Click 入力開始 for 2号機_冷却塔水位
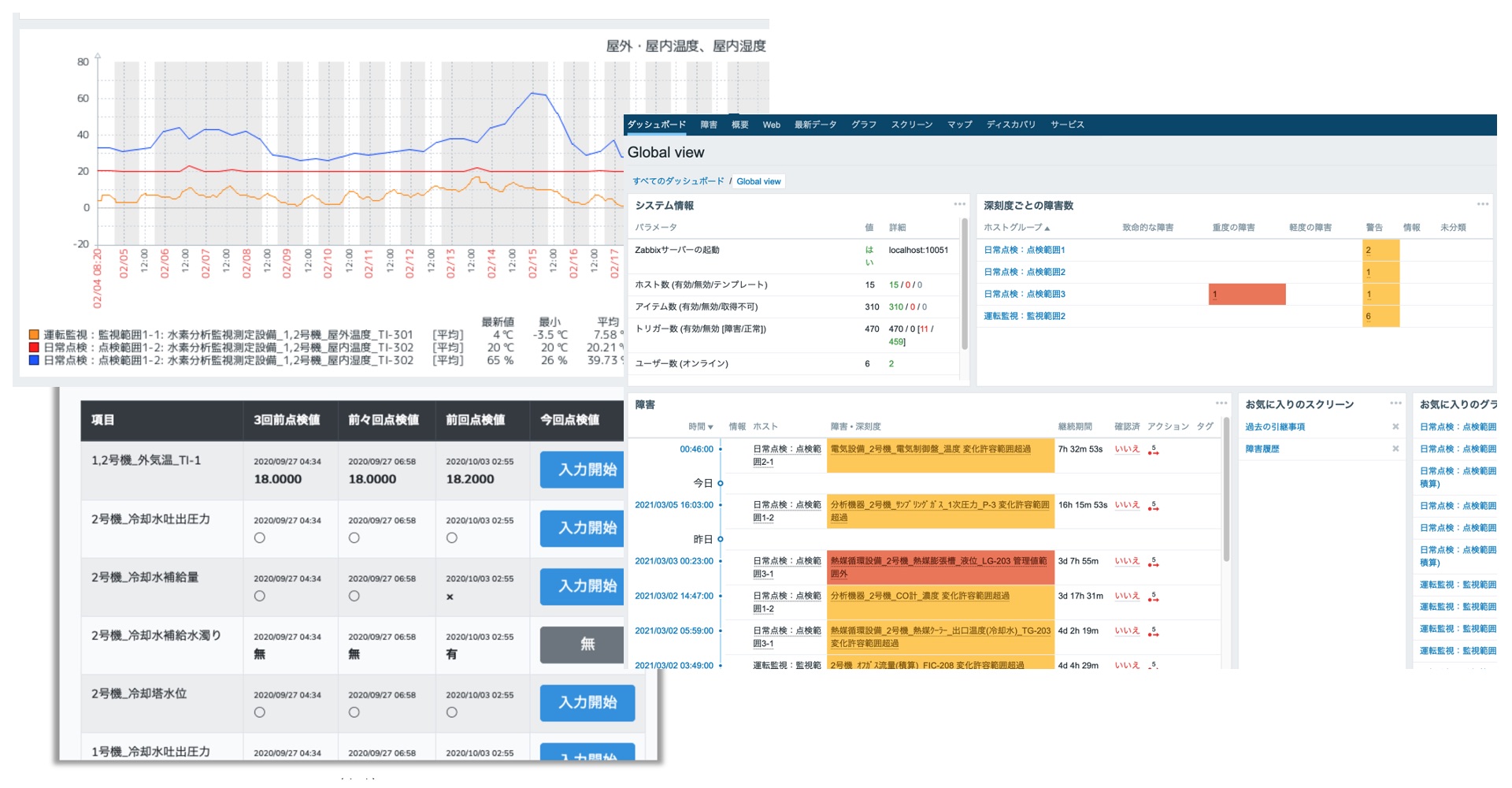 587,703
